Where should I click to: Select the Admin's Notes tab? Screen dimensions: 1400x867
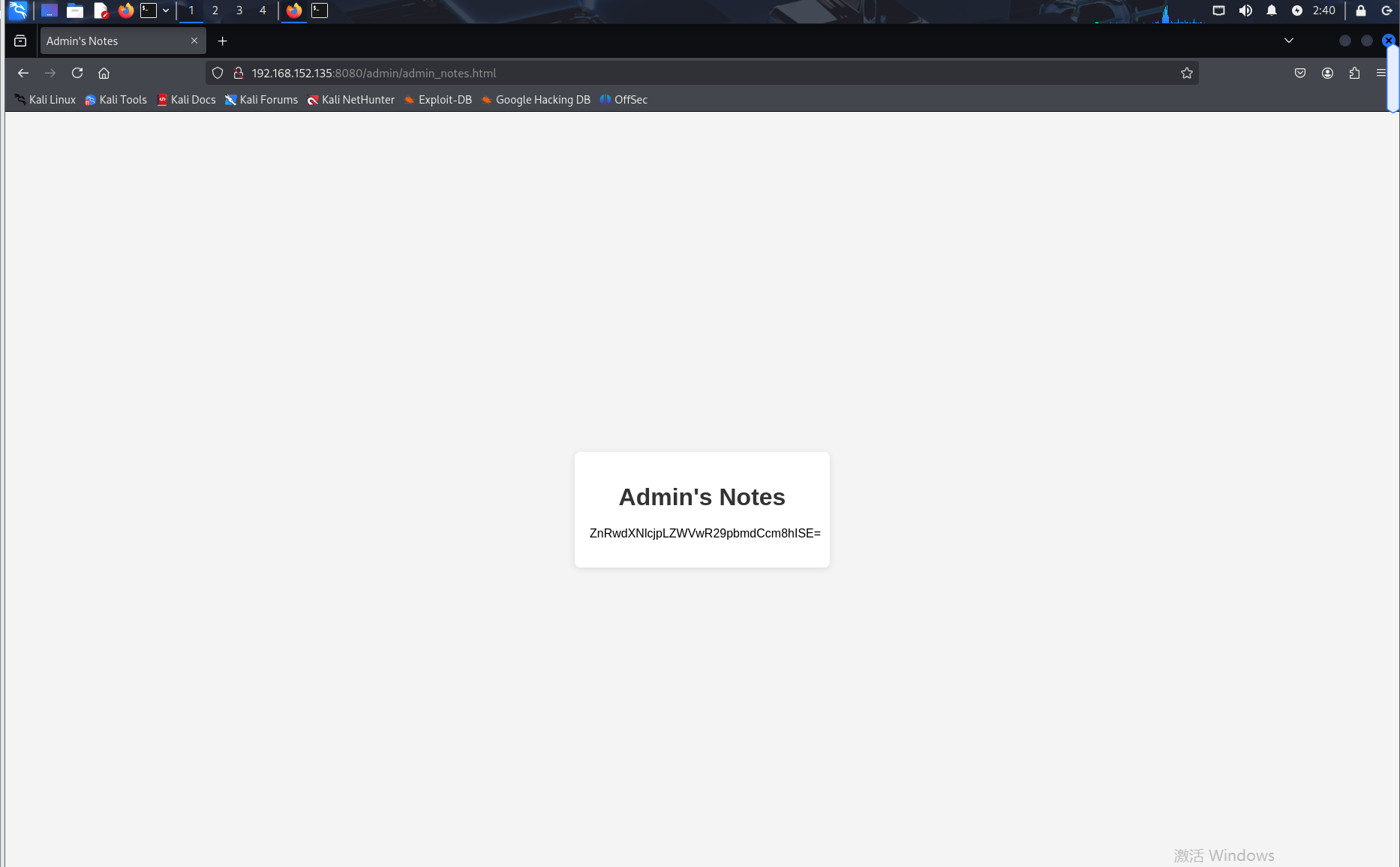[123, 41]
